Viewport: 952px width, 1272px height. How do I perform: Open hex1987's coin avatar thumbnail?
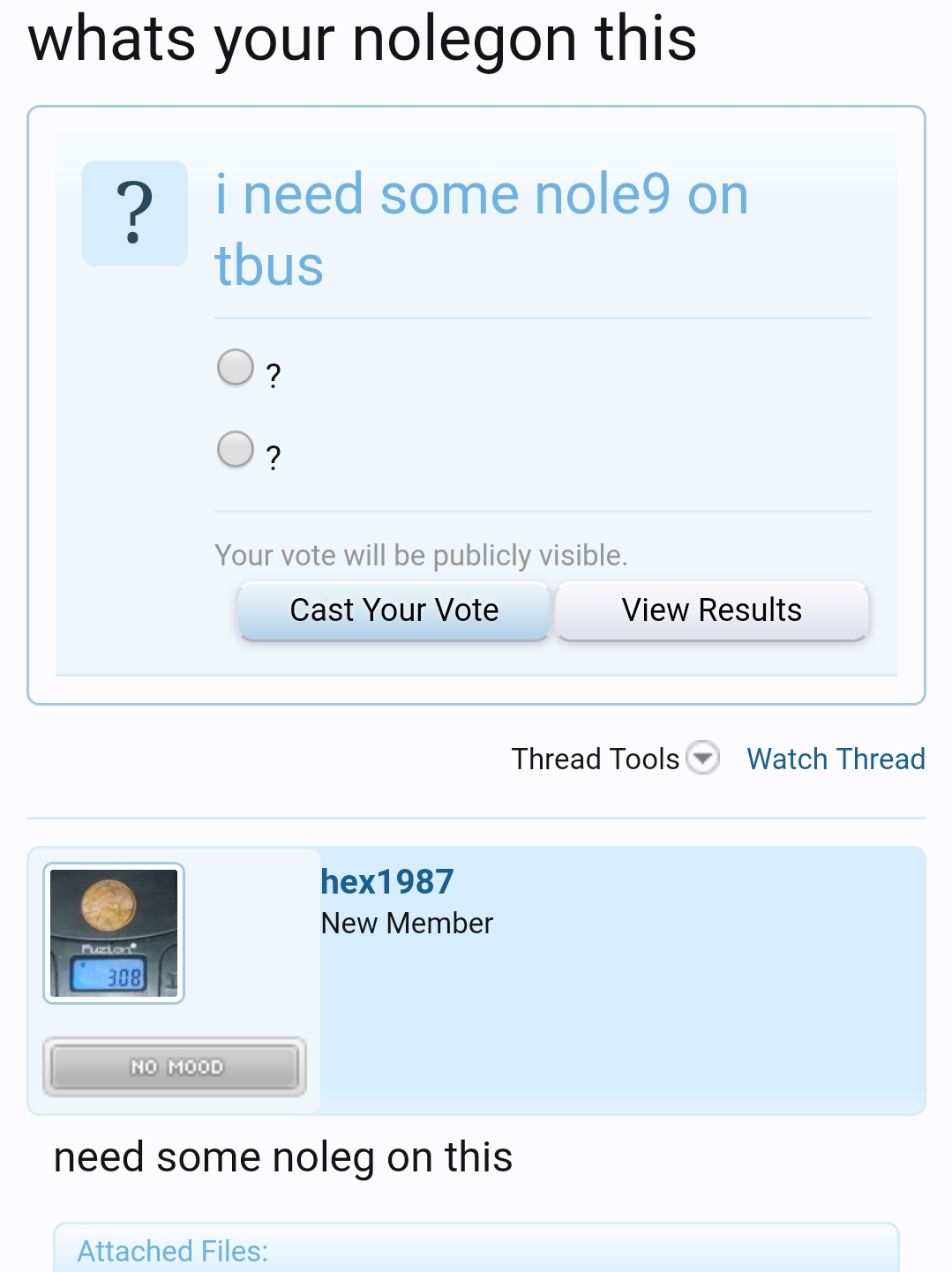pos(114,932)
